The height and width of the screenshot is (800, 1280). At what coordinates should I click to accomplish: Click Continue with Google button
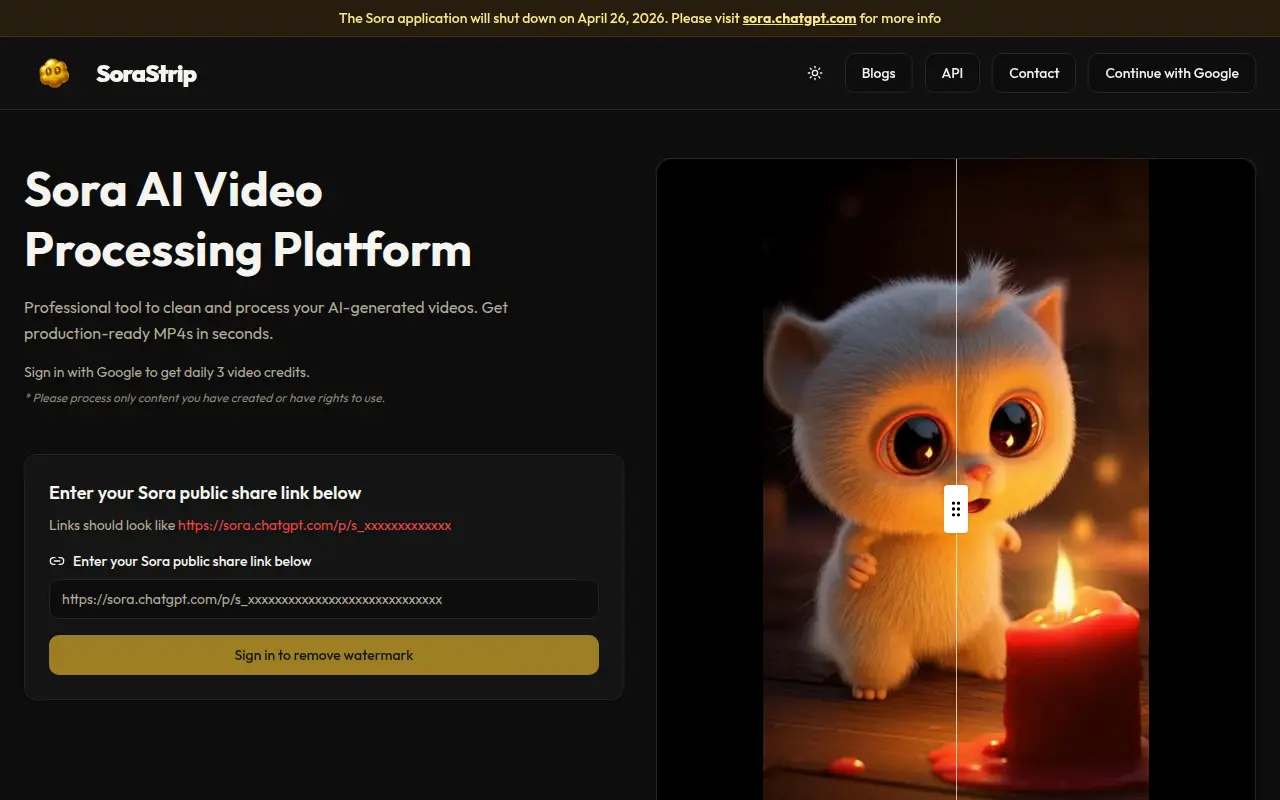pos(1172,73)
